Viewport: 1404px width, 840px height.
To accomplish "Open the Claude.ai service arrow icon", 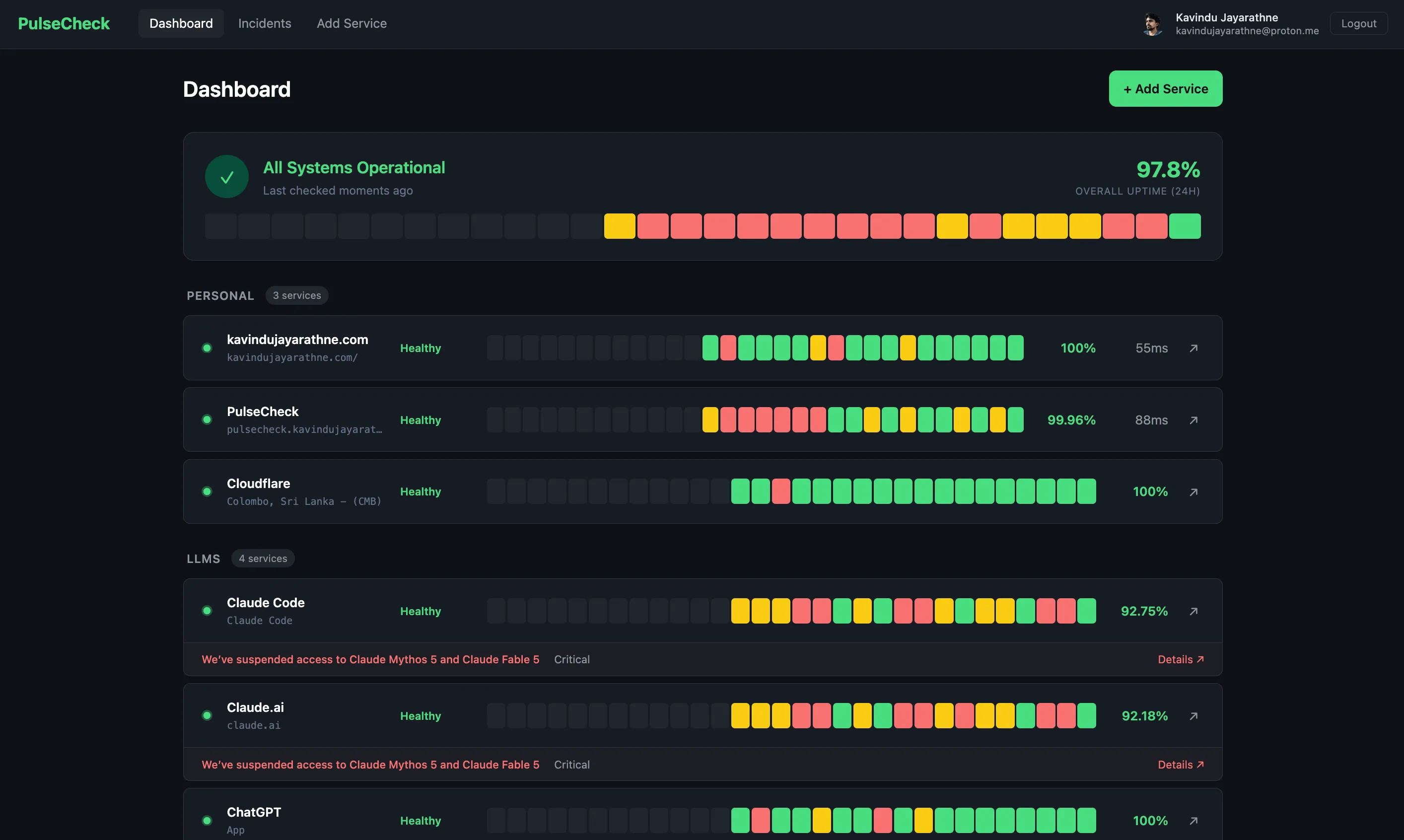I will (1193, 716).
